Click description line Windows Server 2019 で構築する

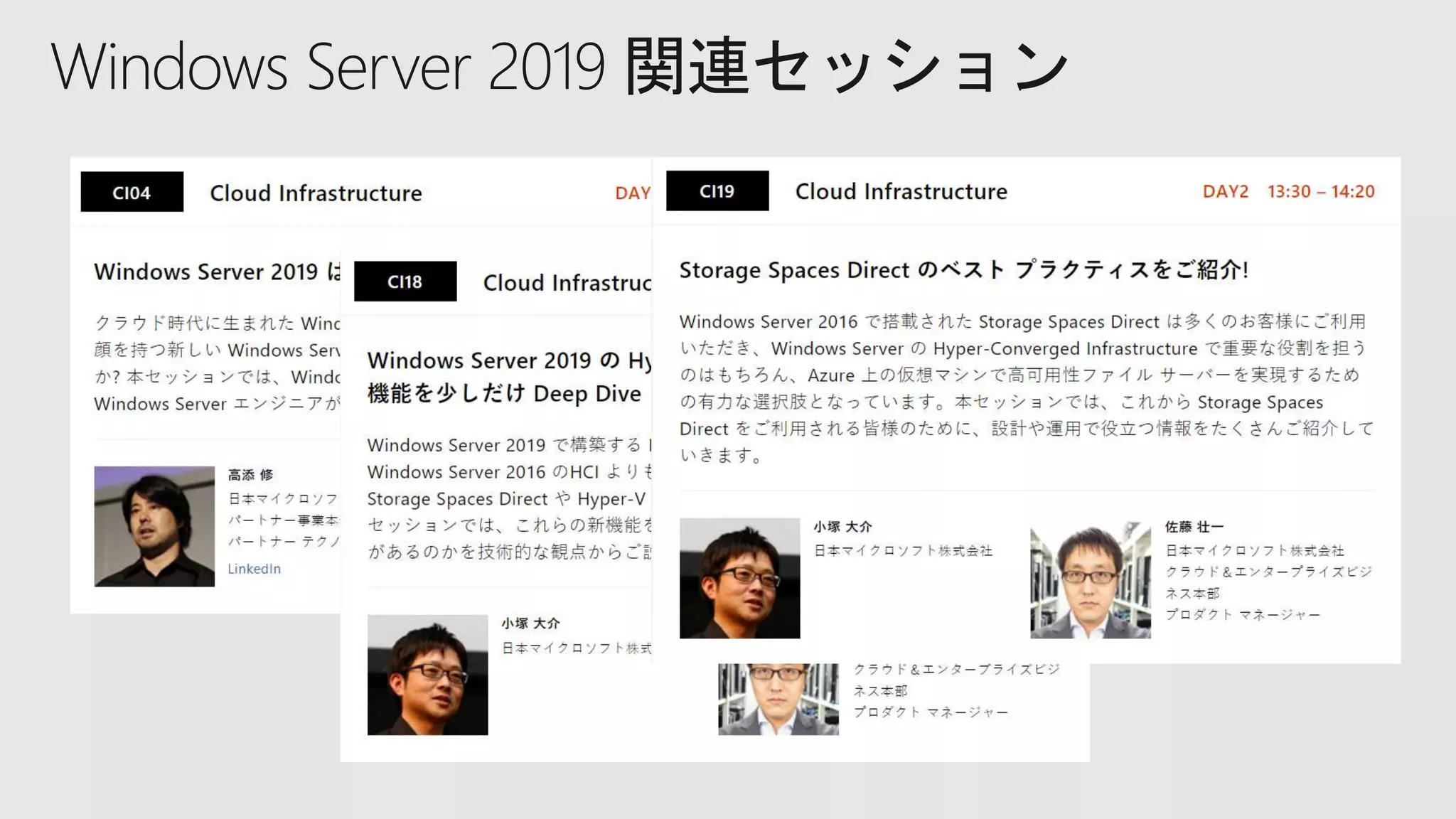coord(509,445)
